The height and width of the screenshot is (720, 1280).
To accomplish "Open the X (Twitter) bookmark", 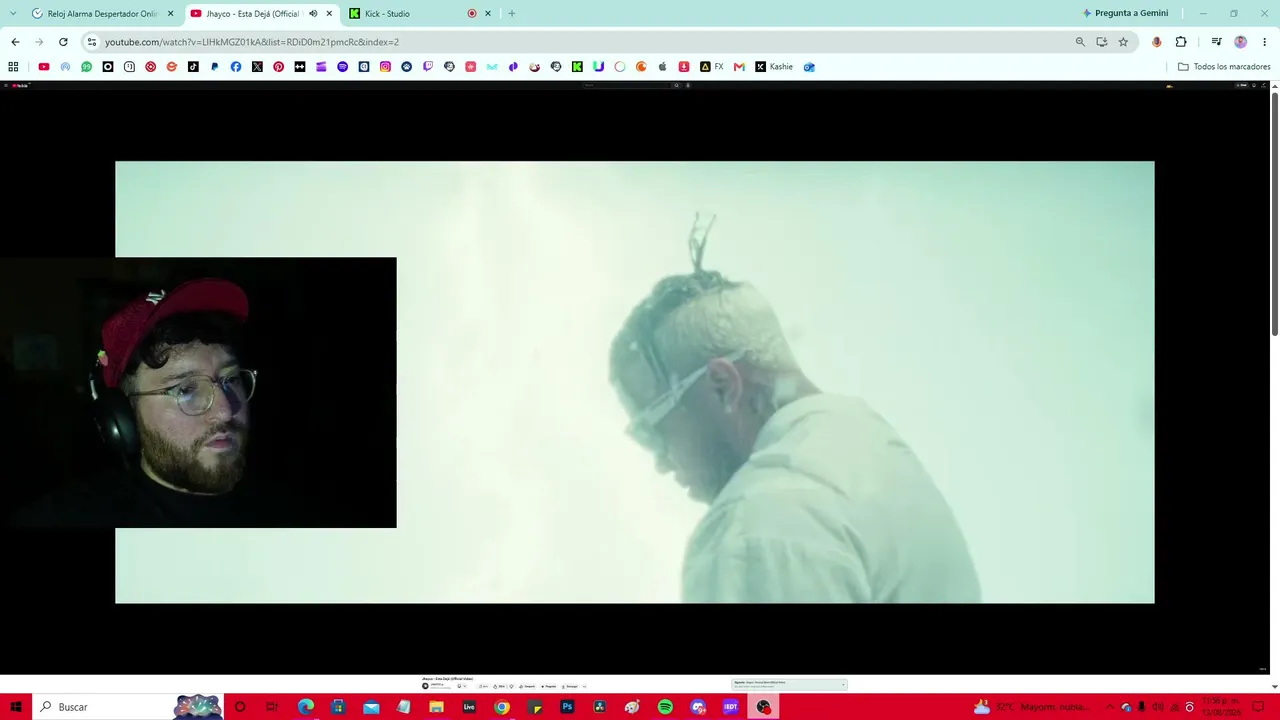I will 257,67.
